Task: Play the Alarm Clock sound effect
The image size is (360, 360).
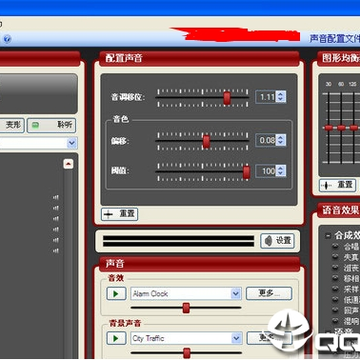Action: (x=116, y=294)
